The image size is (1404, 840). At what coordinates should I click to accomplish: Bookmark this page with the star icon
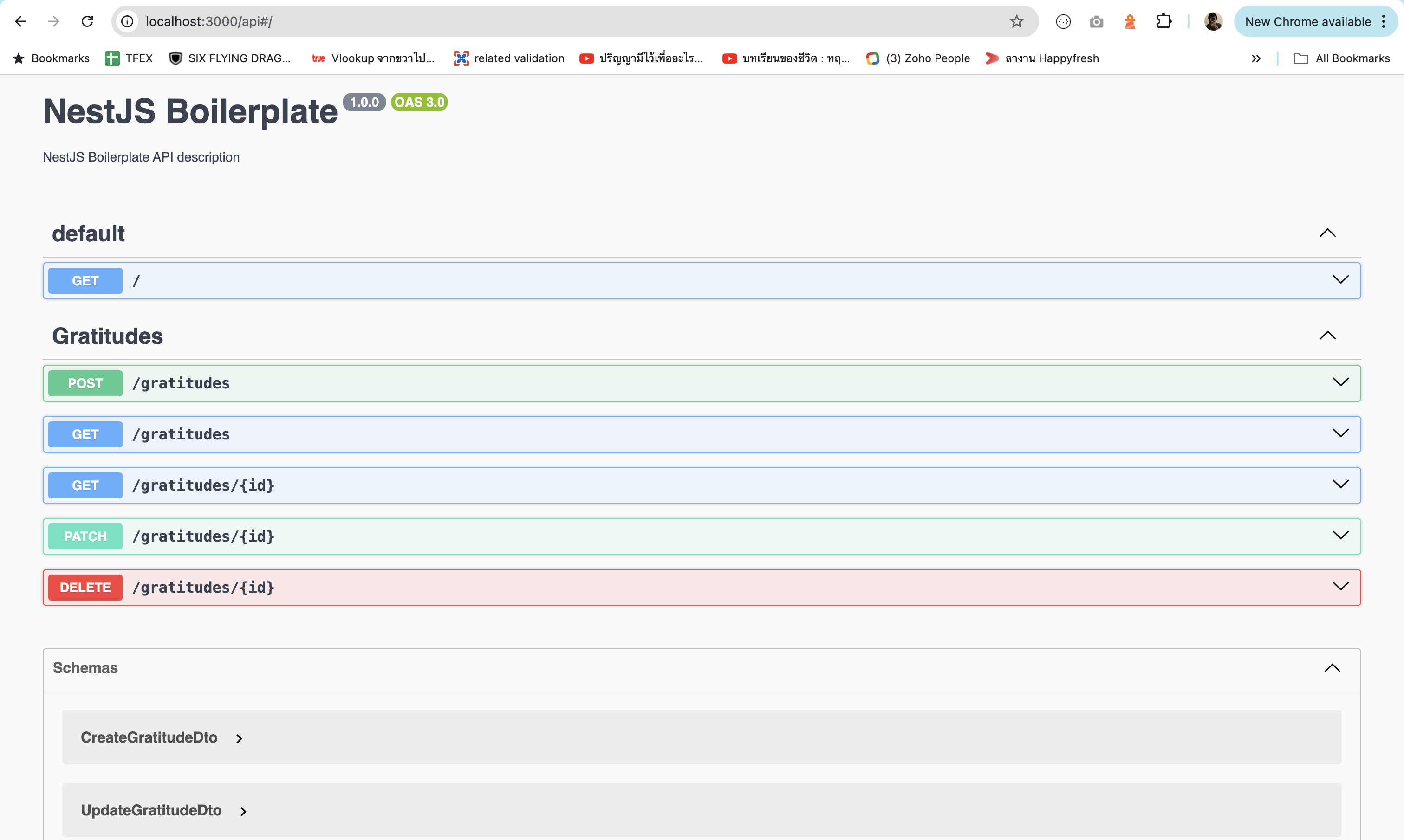(x=1017, y=21)
